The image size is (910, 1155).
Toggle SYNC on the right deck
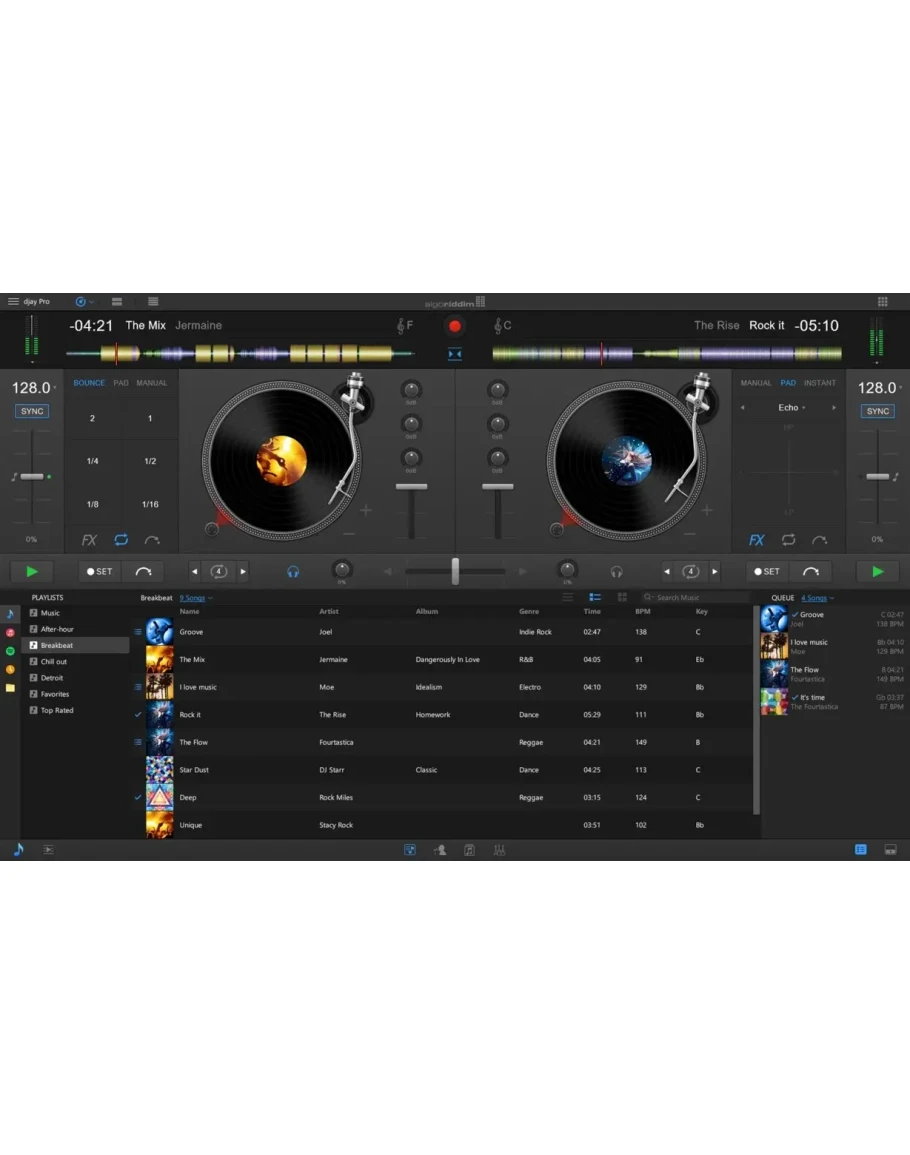[x=877, y=411]
